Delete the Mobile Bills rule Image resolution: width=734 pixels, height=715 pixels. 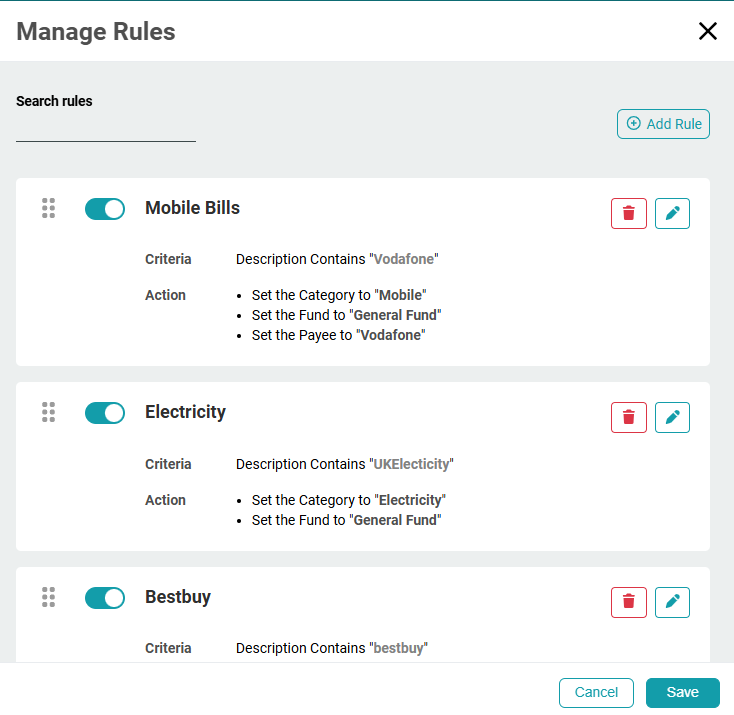[x=629, y=213]
